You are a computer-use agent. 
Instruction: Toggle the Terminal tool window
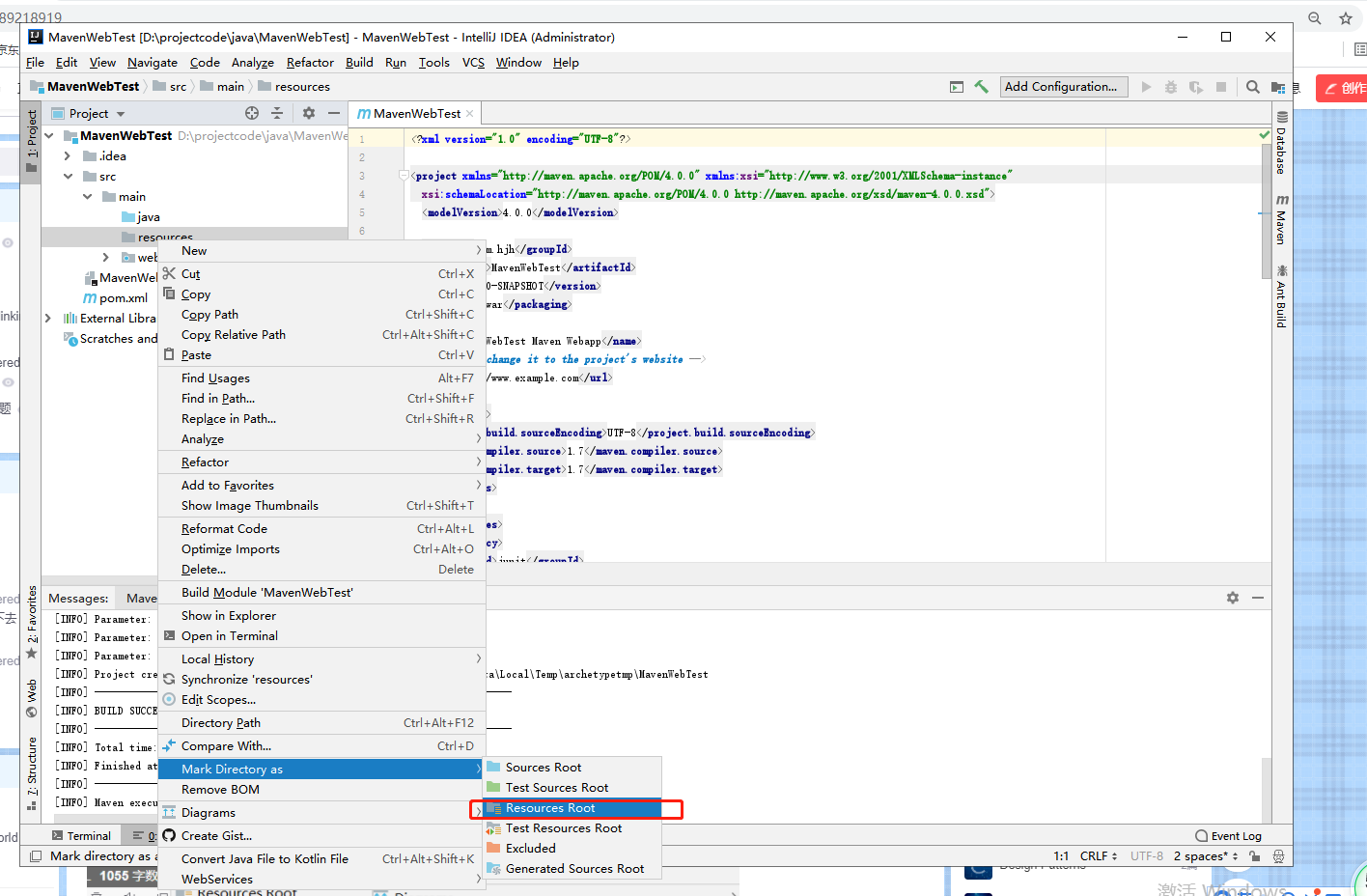click(x=81, y=836)
